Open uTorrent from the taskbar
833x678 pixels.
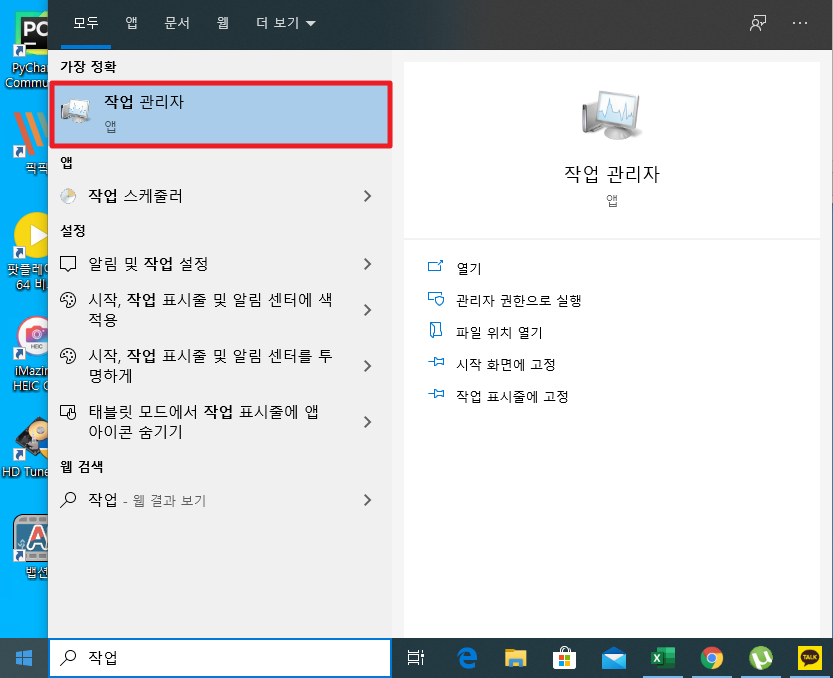tap(761, 658)
